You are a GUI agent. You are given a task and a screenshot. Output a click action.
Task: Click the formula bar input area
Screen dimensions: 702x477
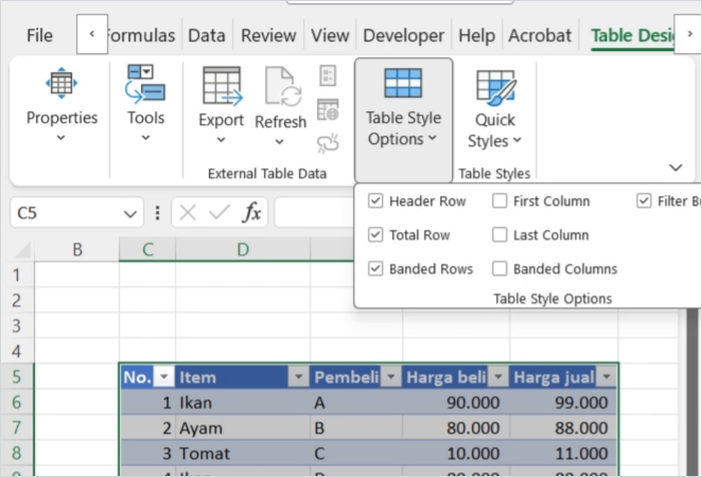pyautogui.click(x=315, y=212)
